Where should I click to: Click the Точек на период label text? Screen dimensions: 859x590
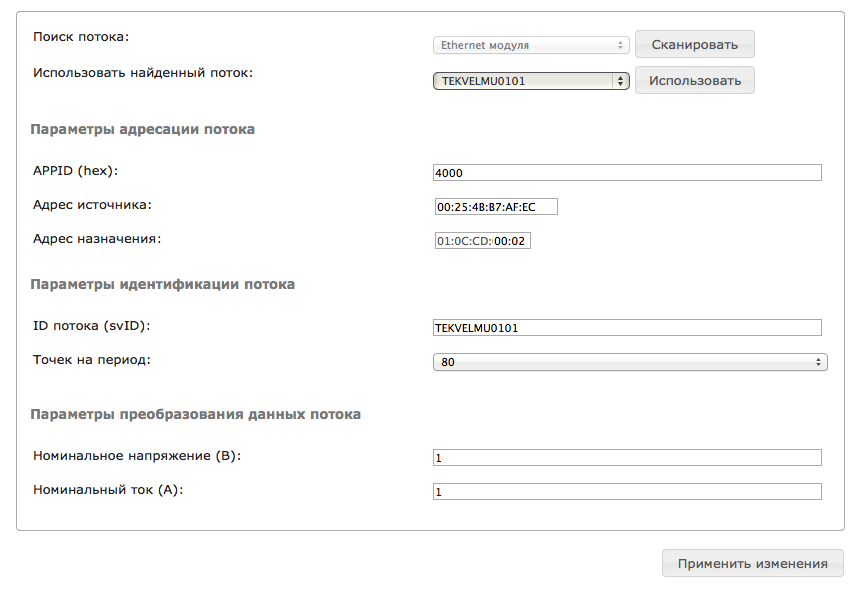(x=91, y=360)
